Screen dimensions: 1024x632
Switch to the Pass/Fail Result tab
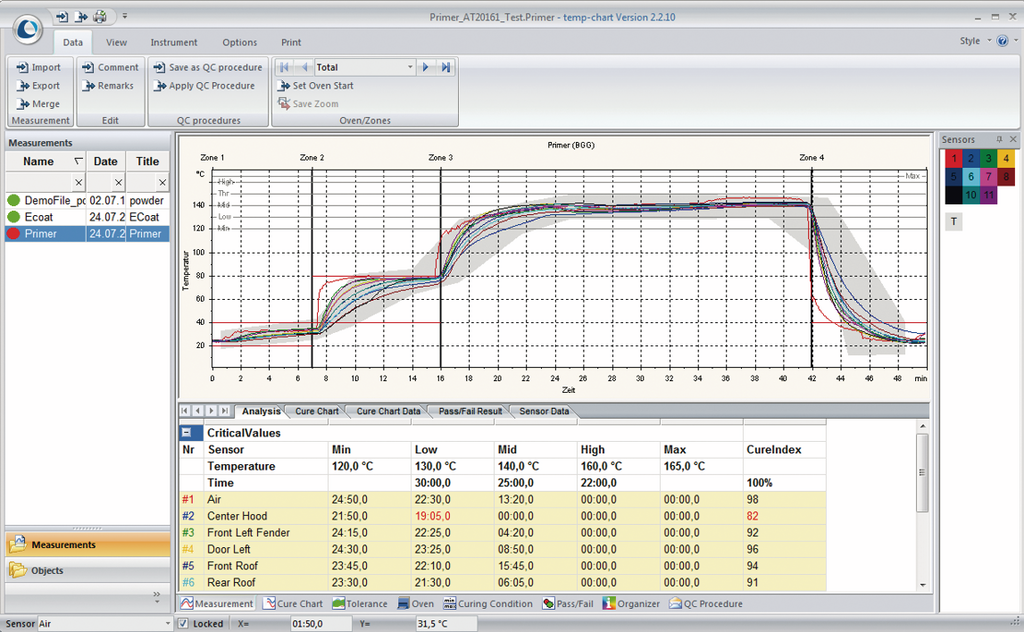click(x=470, y=411)
